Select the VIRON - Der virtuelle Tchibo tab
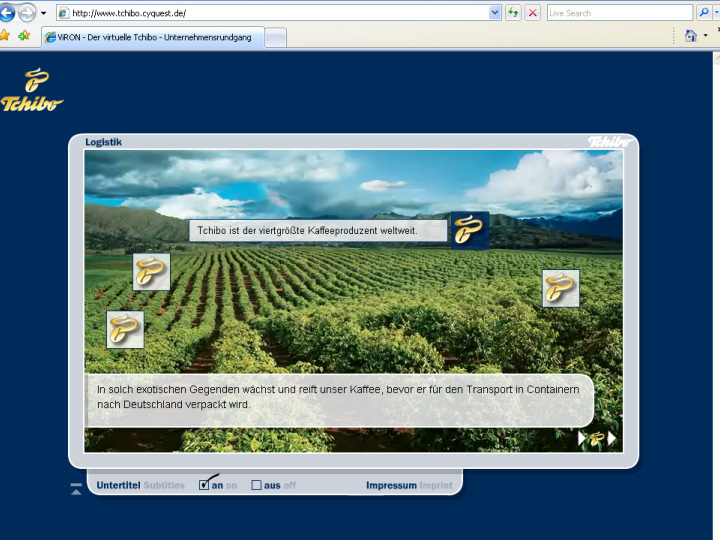 (153, 37)
